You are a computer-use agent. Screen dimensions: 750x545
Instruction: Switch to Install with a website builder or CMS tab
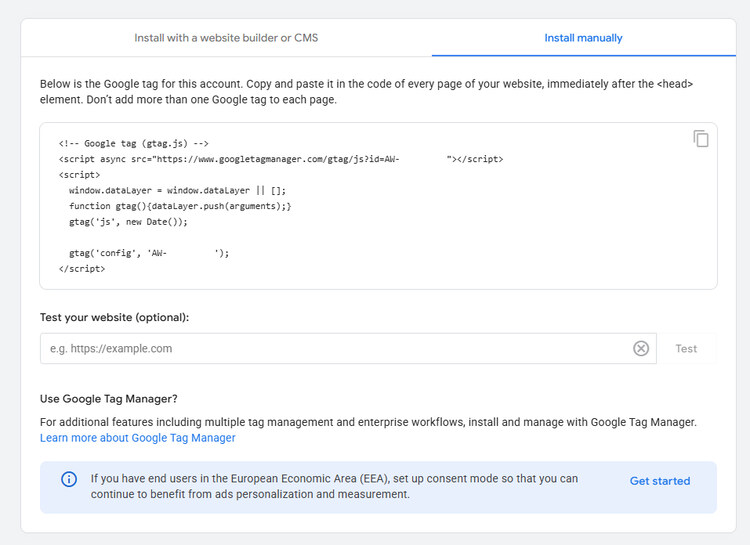point(226,38)
